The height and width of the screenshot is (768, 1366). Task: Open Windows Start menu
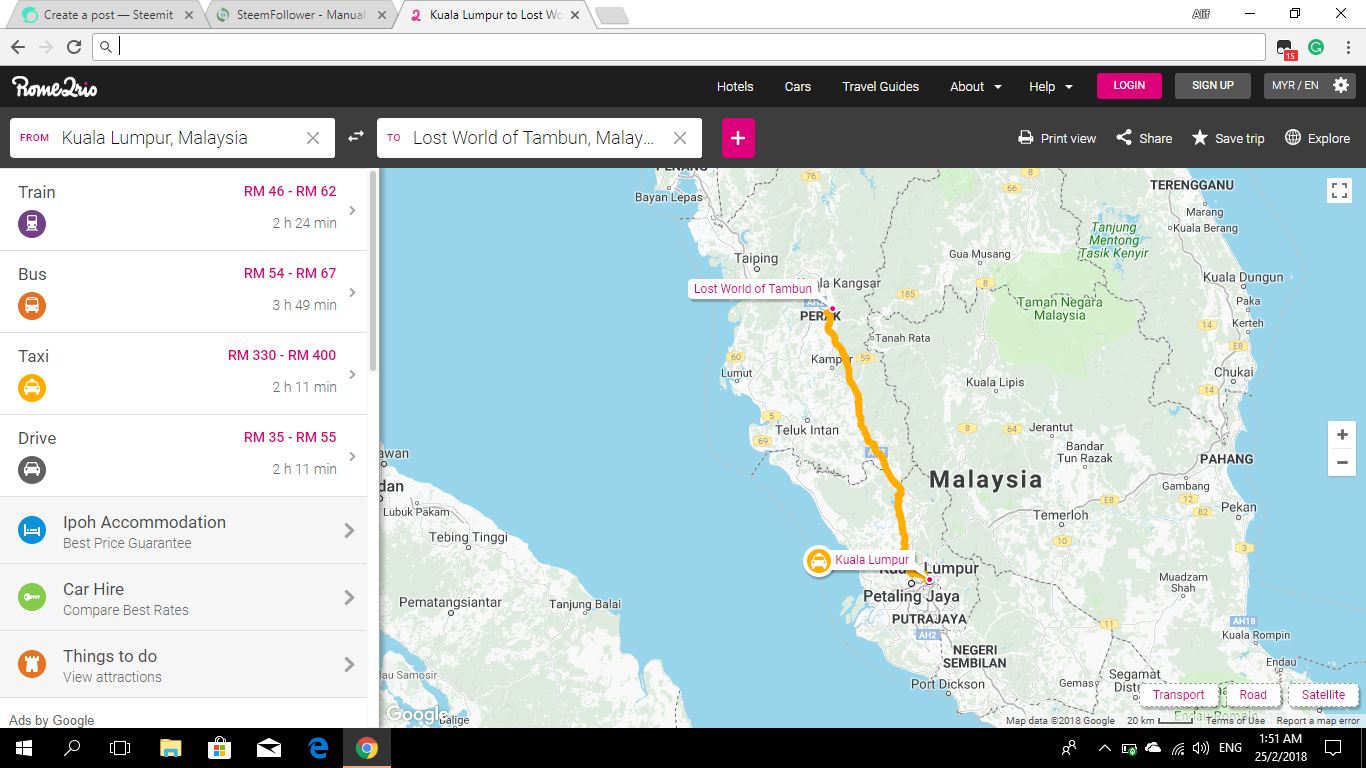pos(23,748)
